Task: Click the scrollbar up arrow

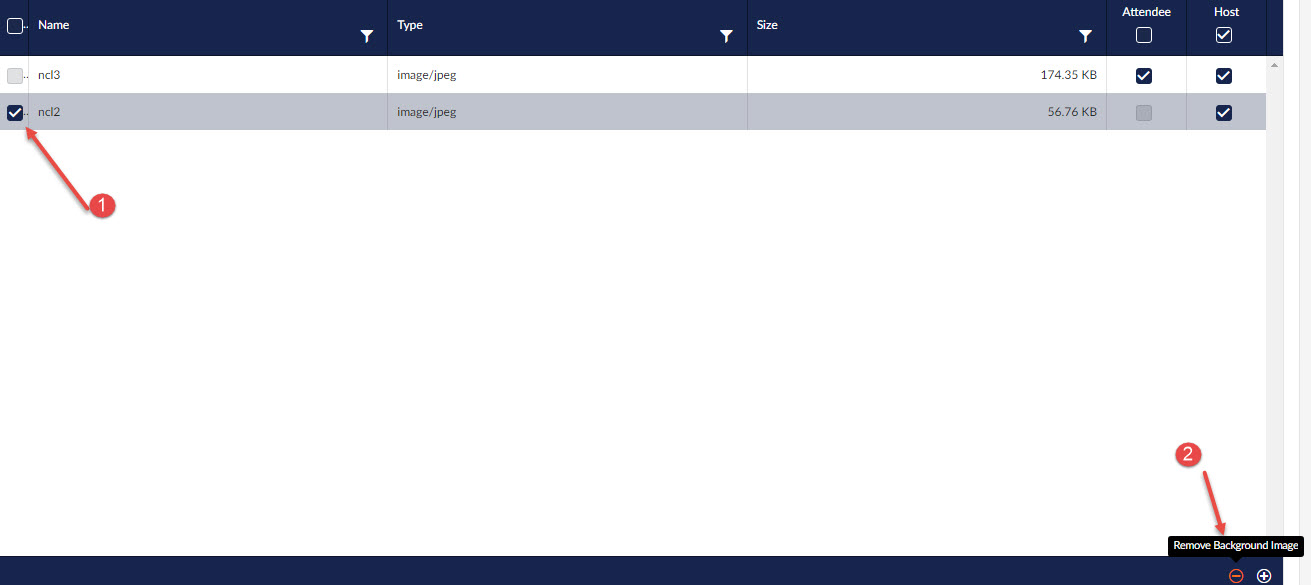Action: click(1275, 65)
